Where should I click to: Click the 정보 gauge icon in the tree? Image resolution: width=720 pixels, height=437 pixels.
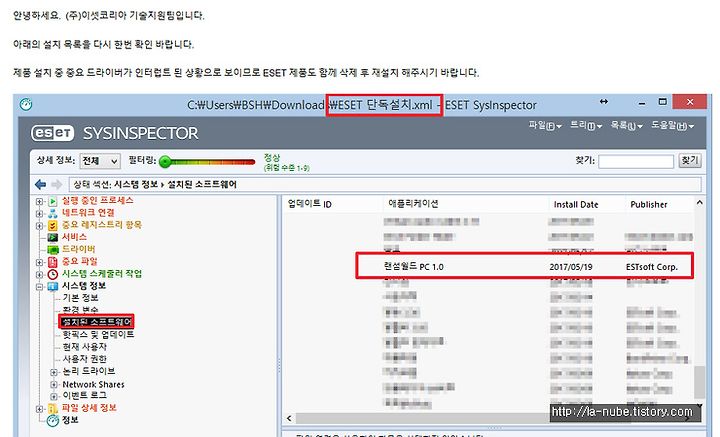pyautogui.click(x=53, y=420)
